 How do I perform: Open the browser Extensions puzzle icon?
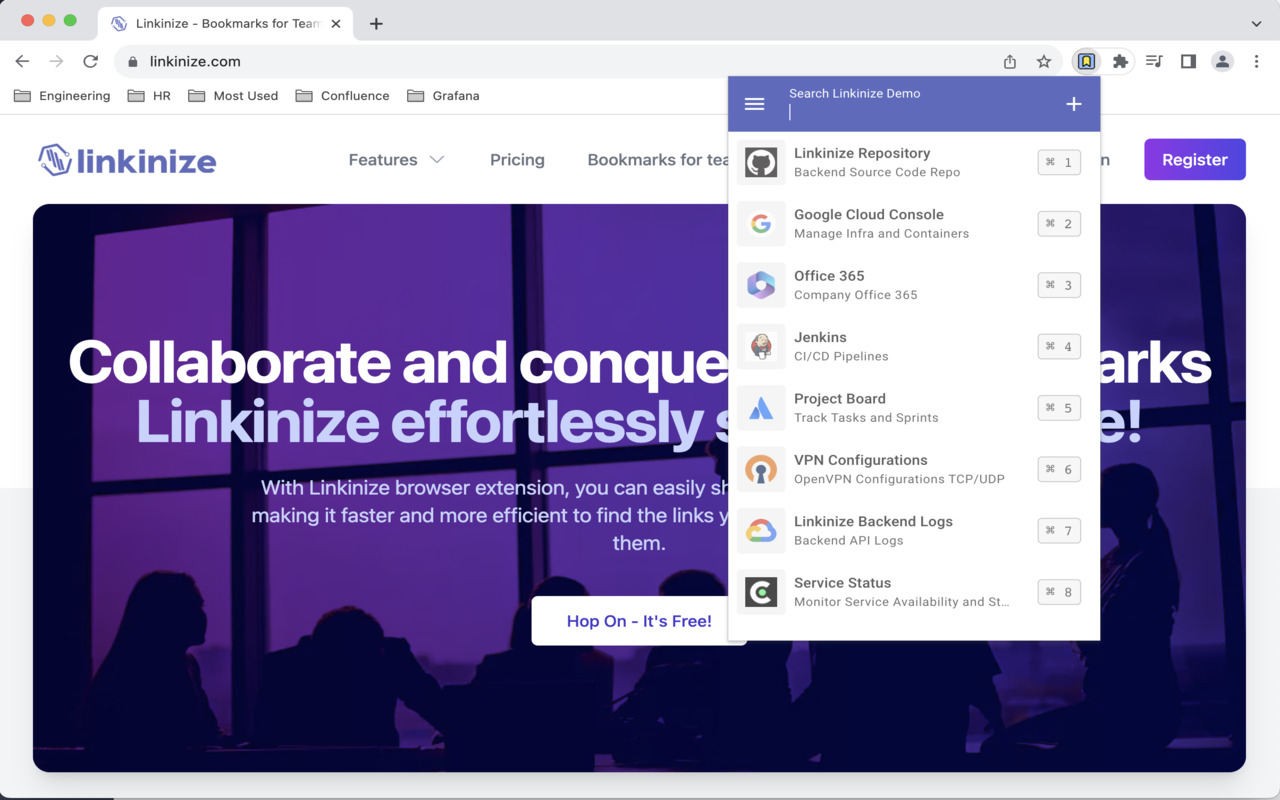(x=1120, y=62)
